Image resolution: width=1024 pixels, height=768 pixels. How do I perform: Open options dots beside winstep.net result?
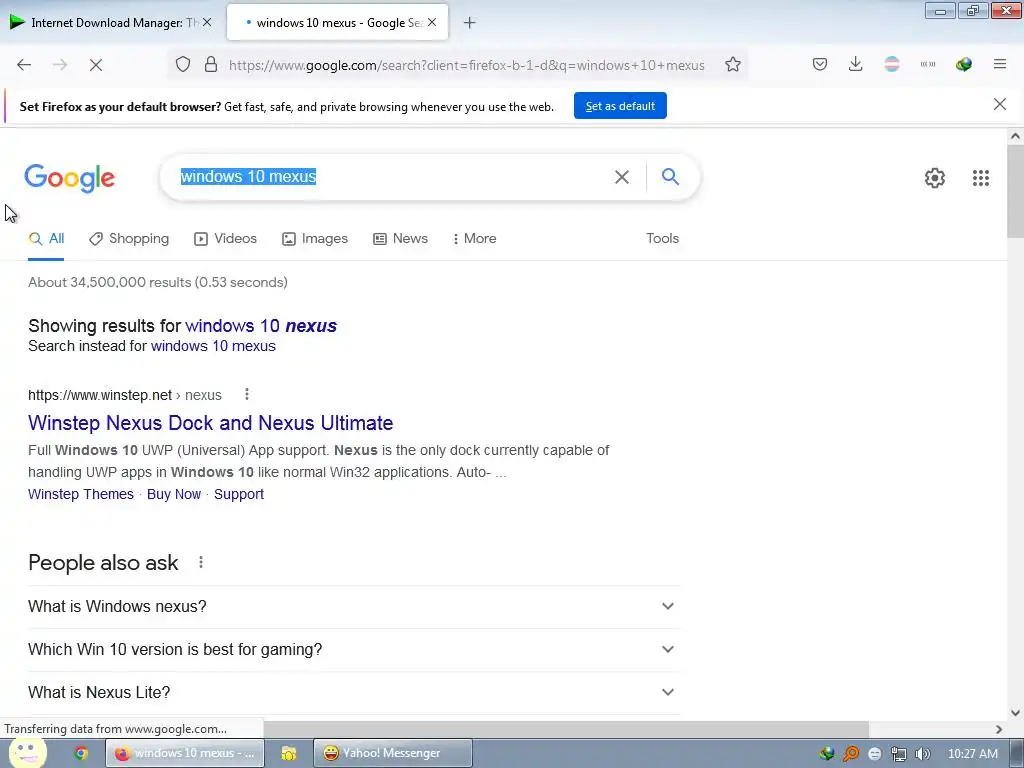(x=246, y=394)
